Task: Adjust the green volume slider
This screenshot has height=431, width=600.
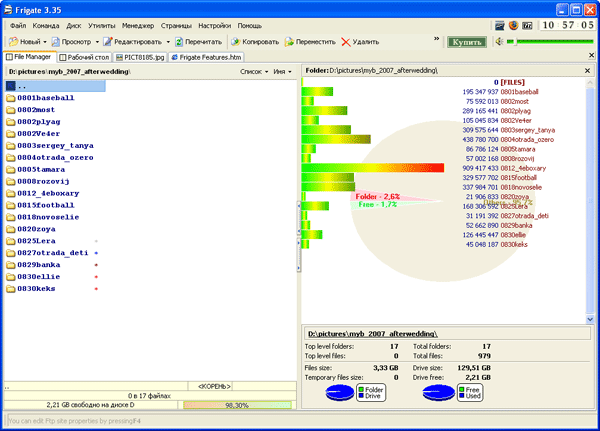Action: pyautogui.click(x=550, y=41)
